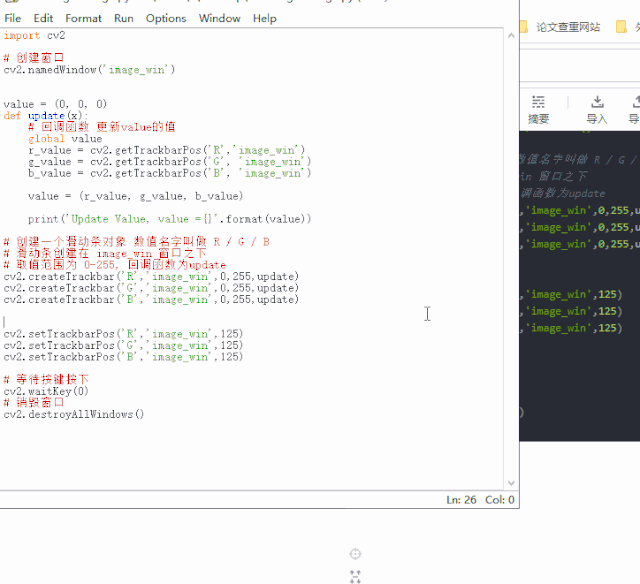Click the 'value = (r_value, g_value, b_value)' line

(x=136, y=196)
